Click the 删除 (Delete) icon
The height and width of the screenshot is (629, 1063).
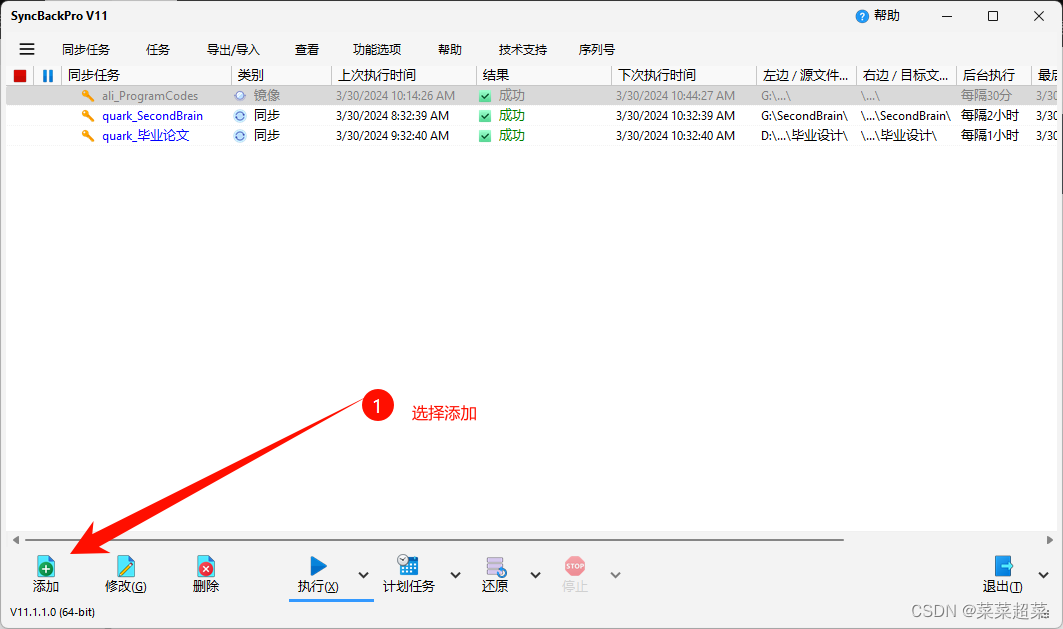click(205, 566)
